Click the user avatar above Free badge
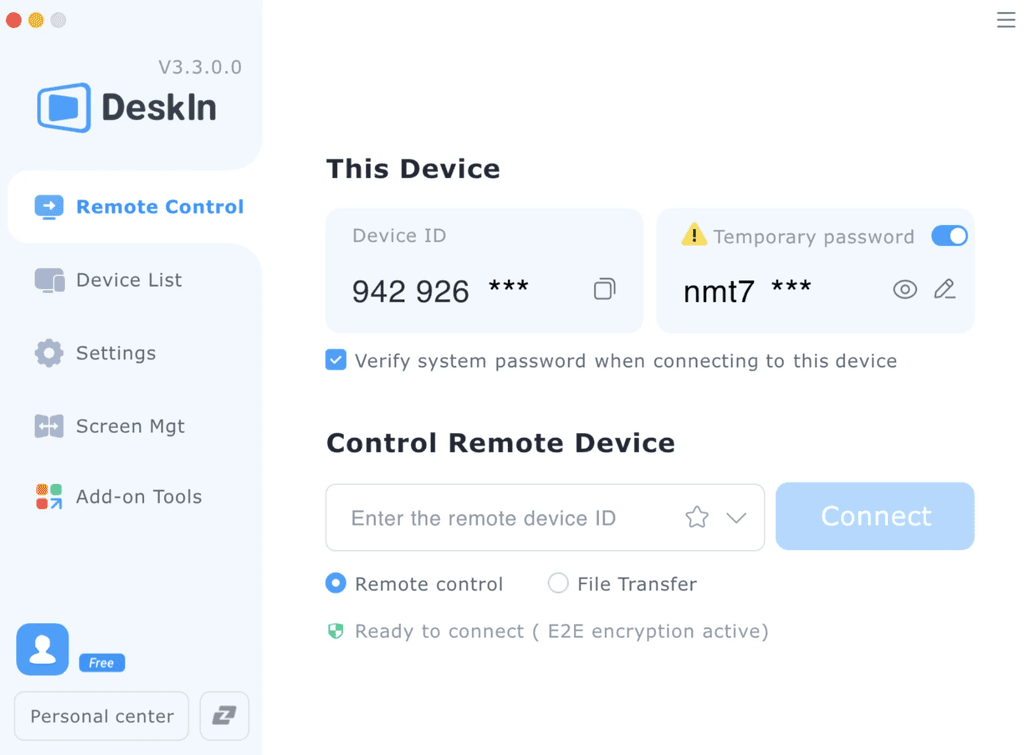 click(42, 649)
